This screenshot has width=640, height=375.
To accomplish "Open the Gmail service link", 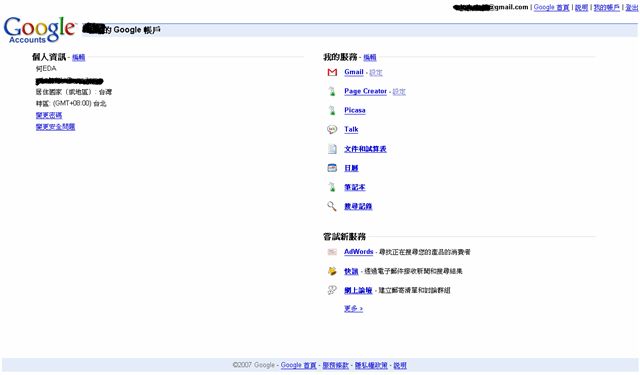I will click(354, 72).
